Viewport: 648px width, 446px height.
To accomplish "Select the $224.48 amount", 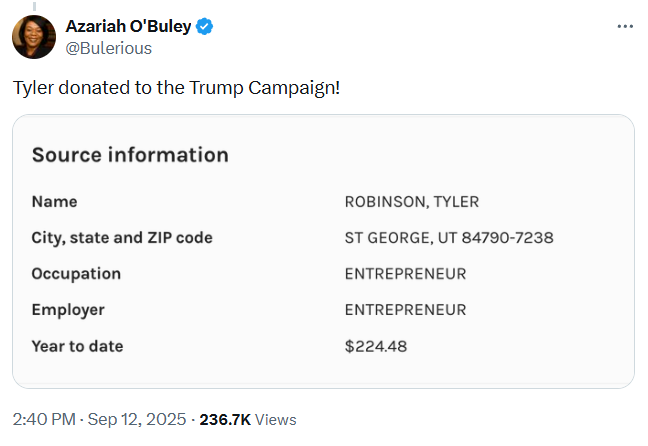I will pyautogui.click(x=376, y=346).
